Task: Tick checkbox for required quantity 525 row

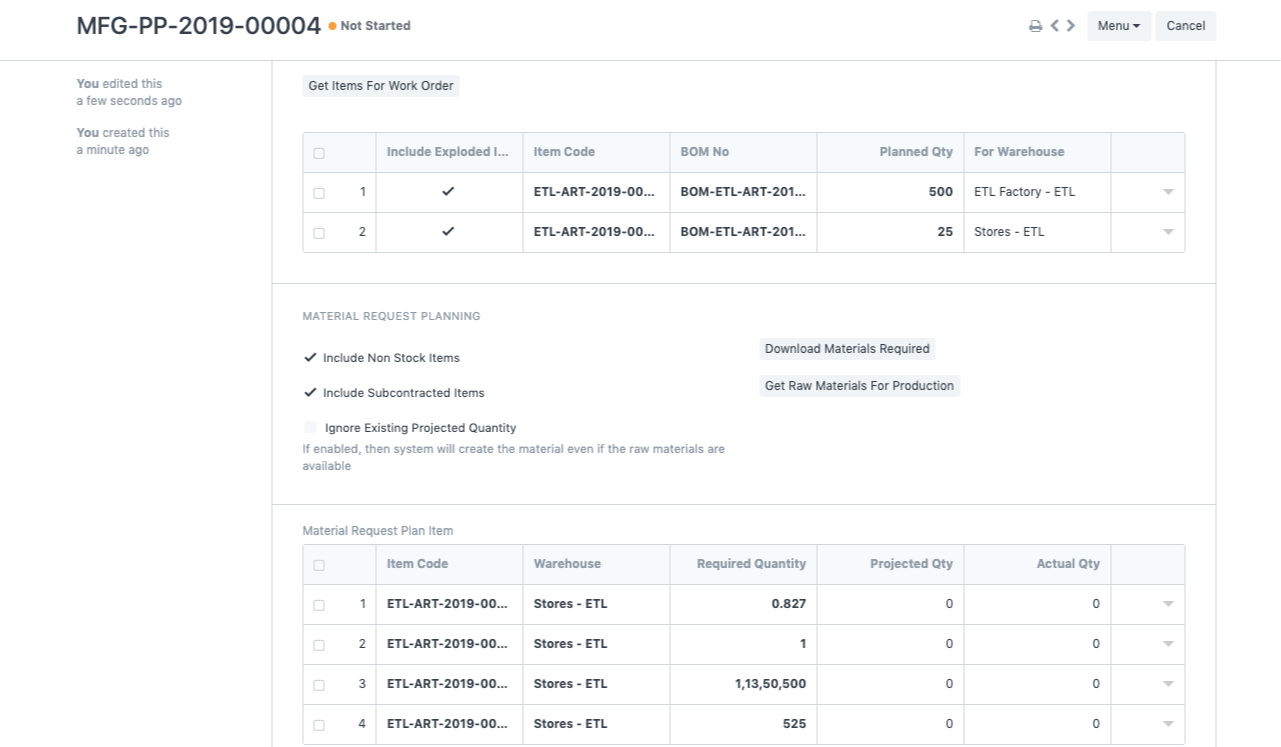Action: pyautogui.click(x=319, y=725)
